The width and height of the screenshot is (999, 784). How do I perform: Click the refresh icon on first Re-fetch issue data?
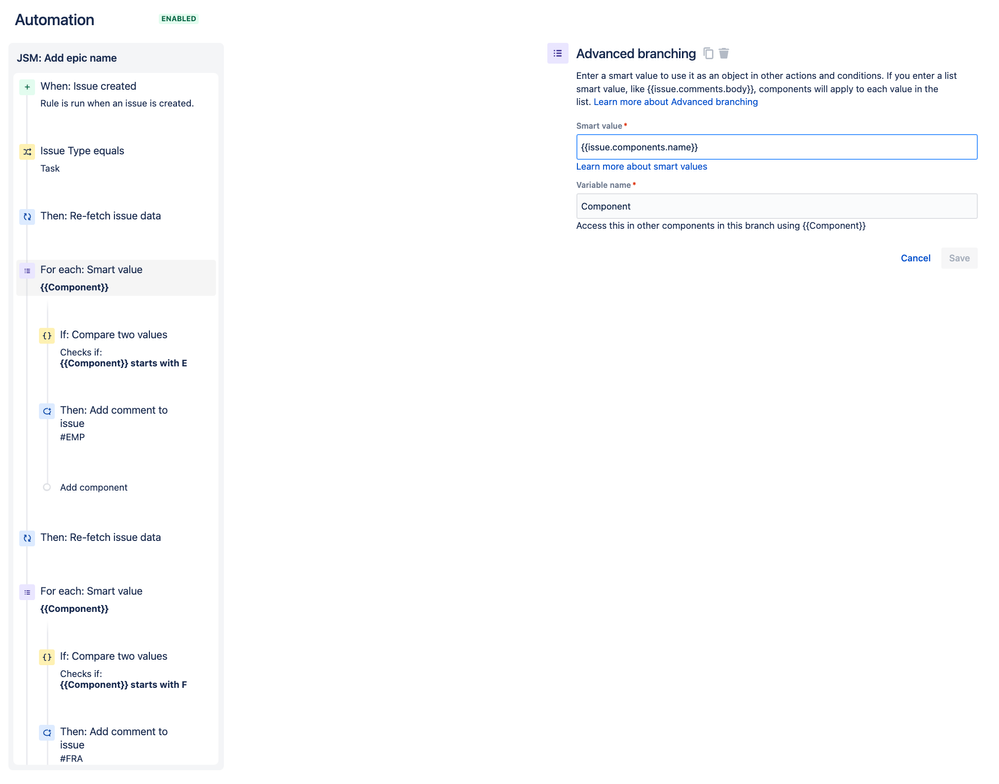pyautogui.click(x=27, y=217)
